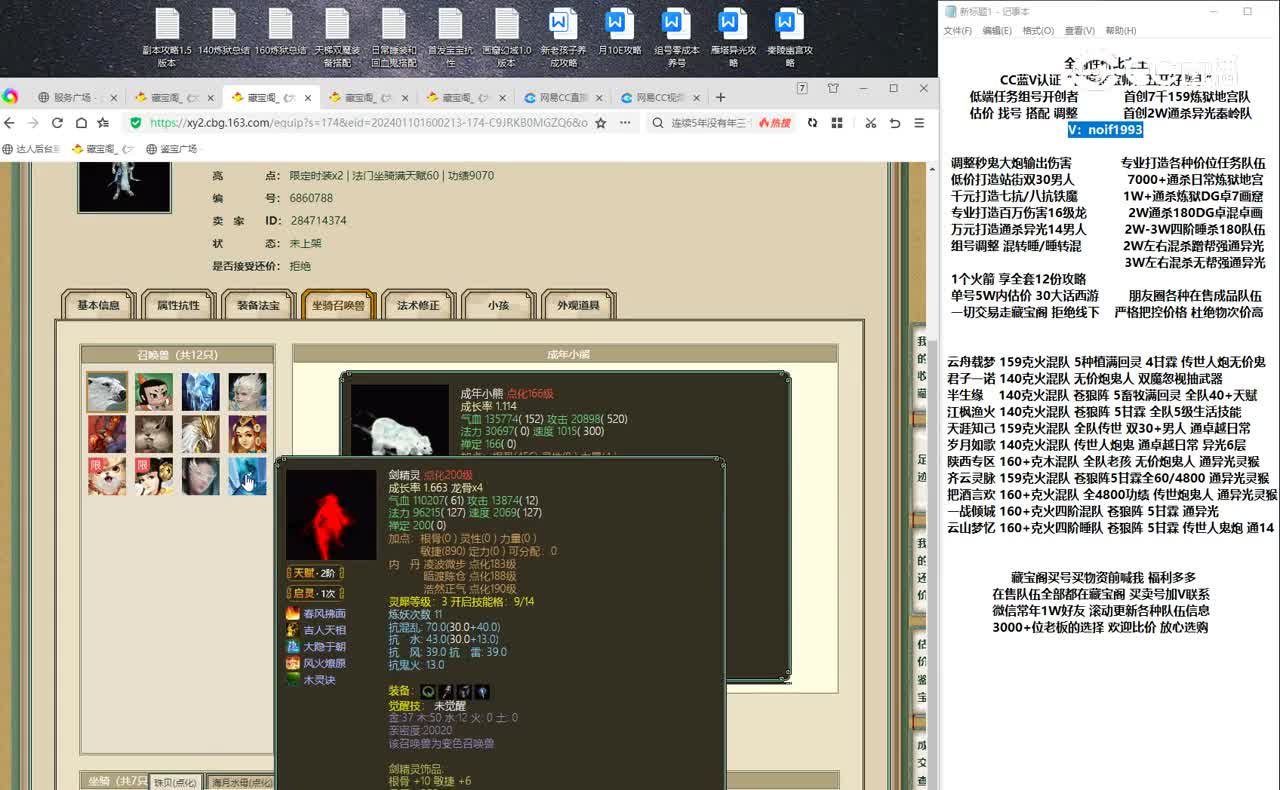This screenshot has width=1280, height=790.
Task: Click the xy2.cbg.163.com address field
Action: [368, 123]
